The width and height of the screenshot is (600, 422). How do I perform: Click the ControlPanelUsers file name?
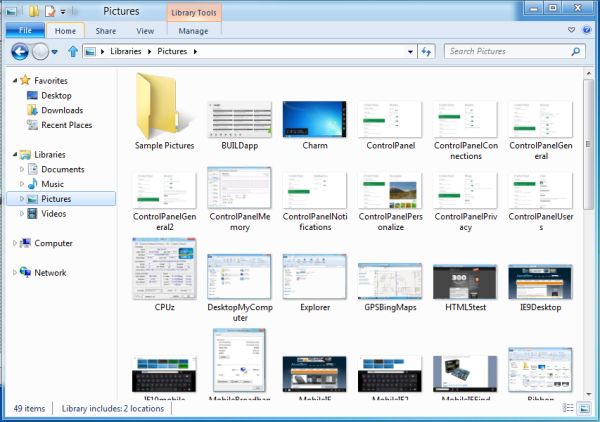(x=541, y=222)
